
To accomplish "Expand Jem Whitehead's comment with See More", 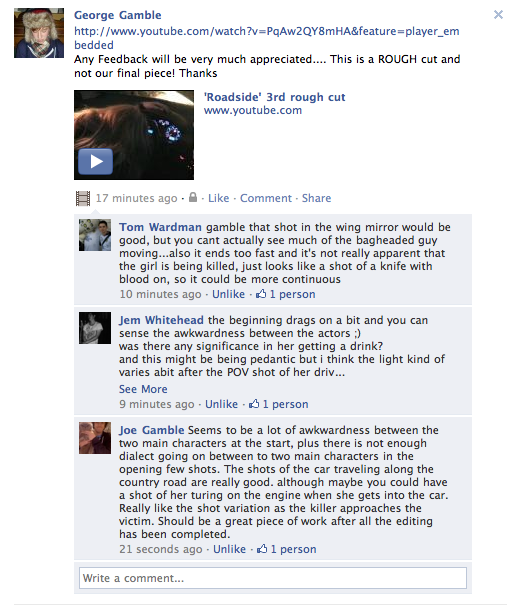I will point(143,389).
